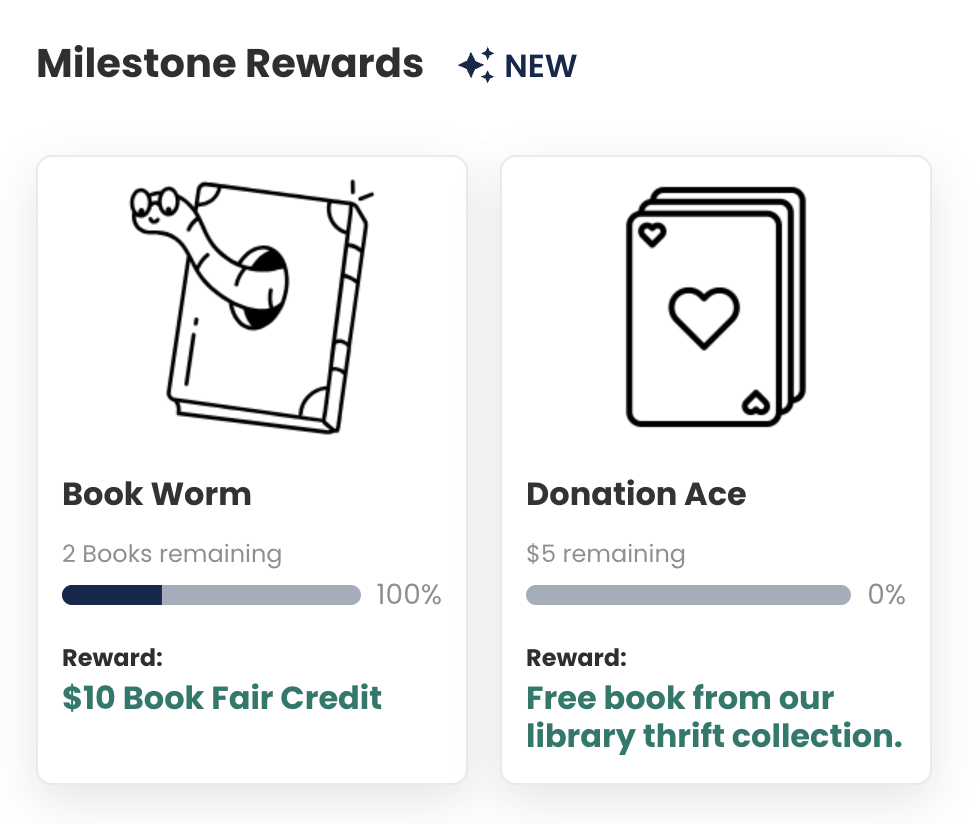Click the upside-down heart at the card's bottom corner
Image resolution: width=978 pixels, height=824 pixels.
[x=756, y=402]
